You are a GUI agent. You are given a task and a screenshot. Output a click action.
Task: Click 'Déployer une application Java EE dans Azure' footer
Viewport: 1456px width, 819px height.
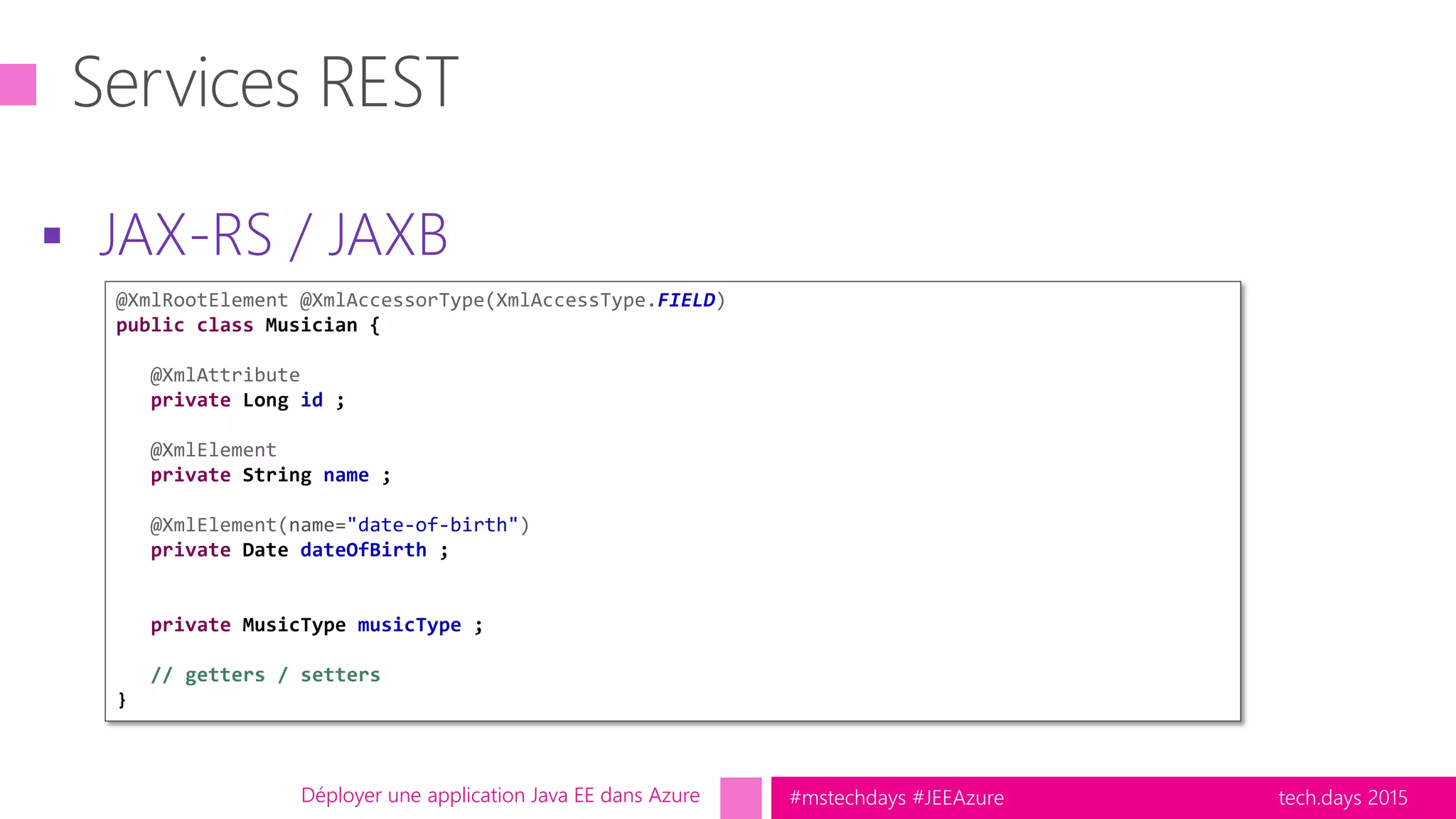pyautogui.click(x=500, y=796)
